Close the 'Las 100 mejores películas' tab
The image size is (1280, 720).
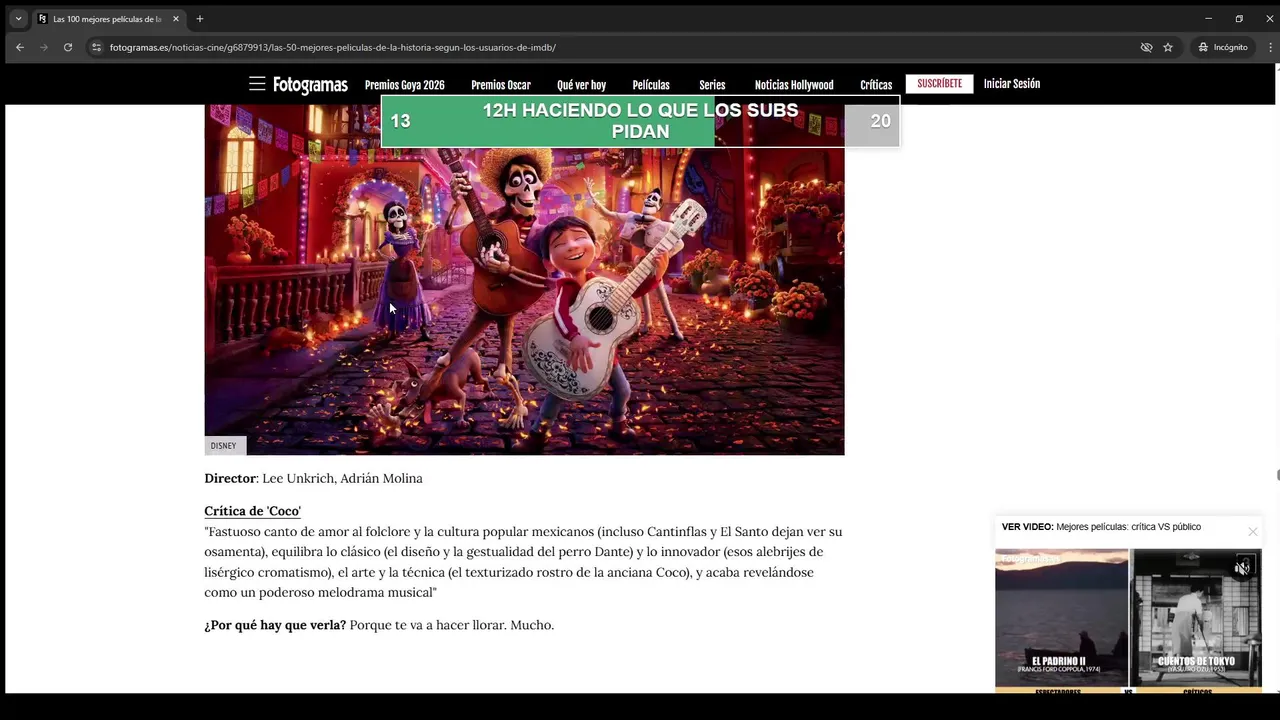pyautogui.click(x=176, y=19)
